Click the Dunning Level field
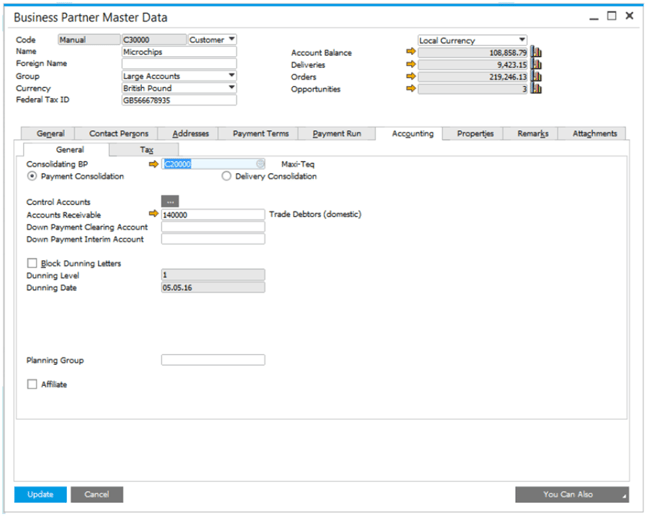 pyautogui.click(x=213, y=275)
